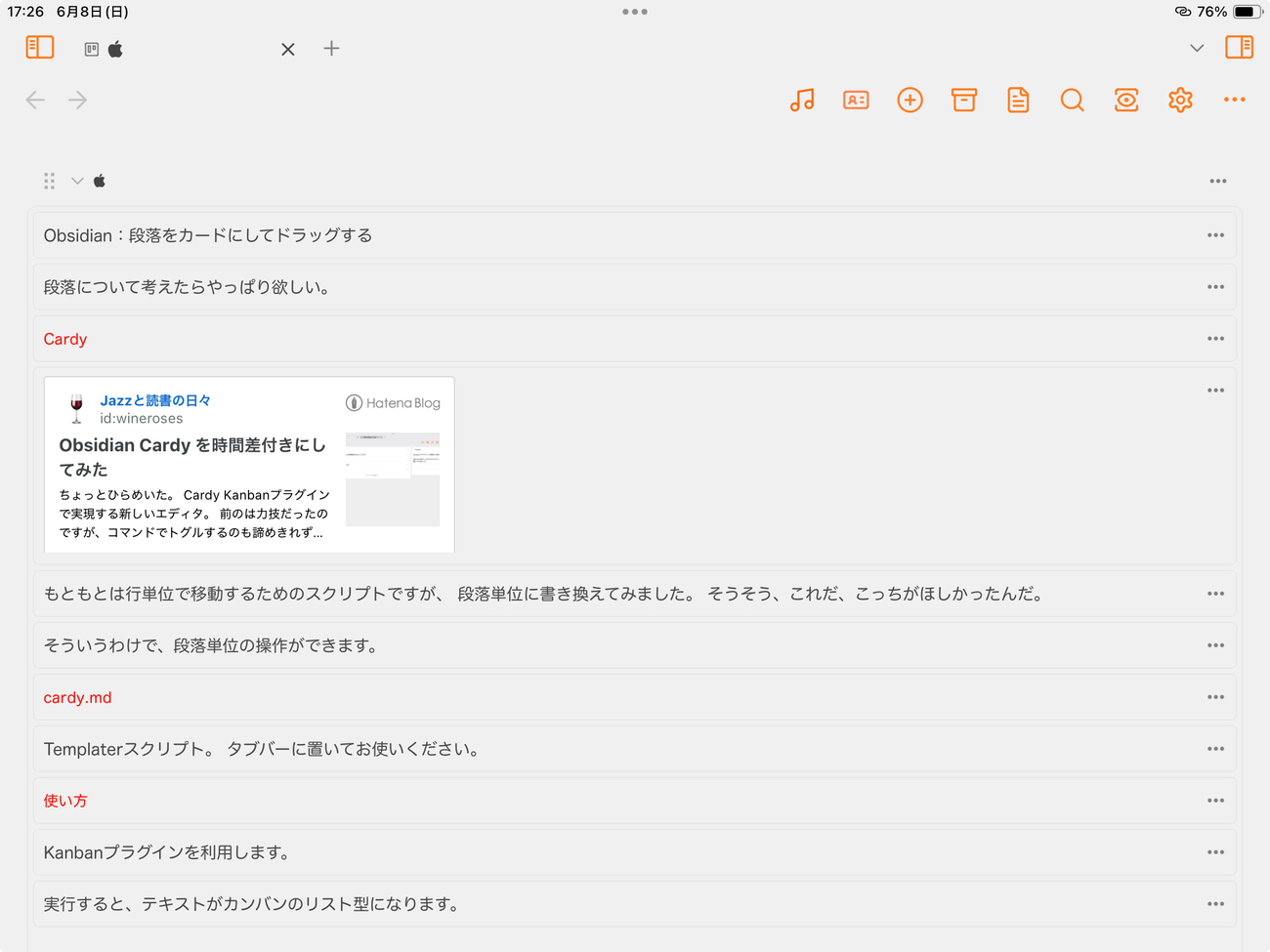
Task: Open menu for '実行すると' card
Action: coord(1215,904)
